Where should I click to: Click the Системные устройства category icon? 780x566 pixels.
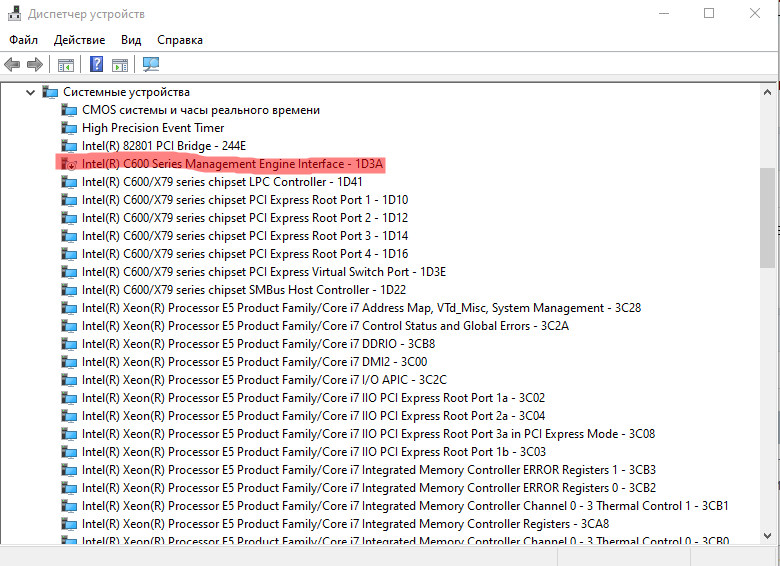[50, 92]
